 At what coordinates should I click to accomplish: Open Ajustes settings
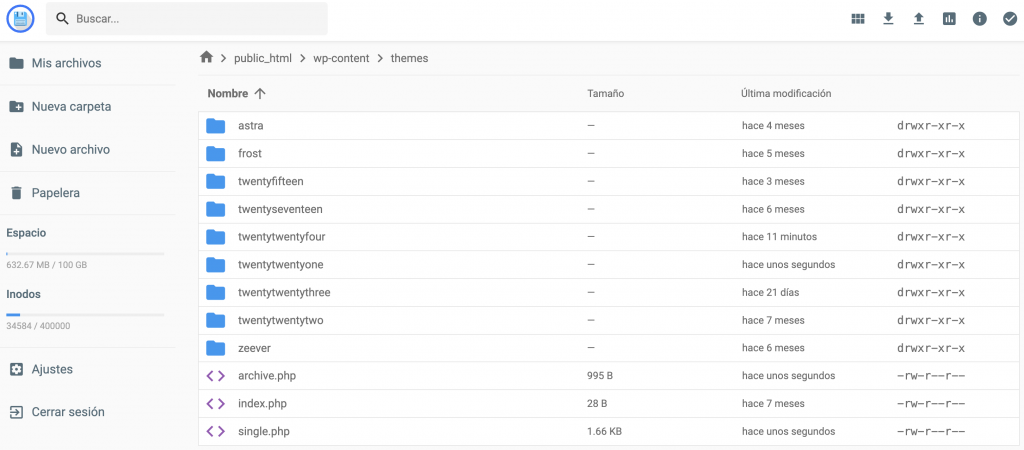(52, 369)
